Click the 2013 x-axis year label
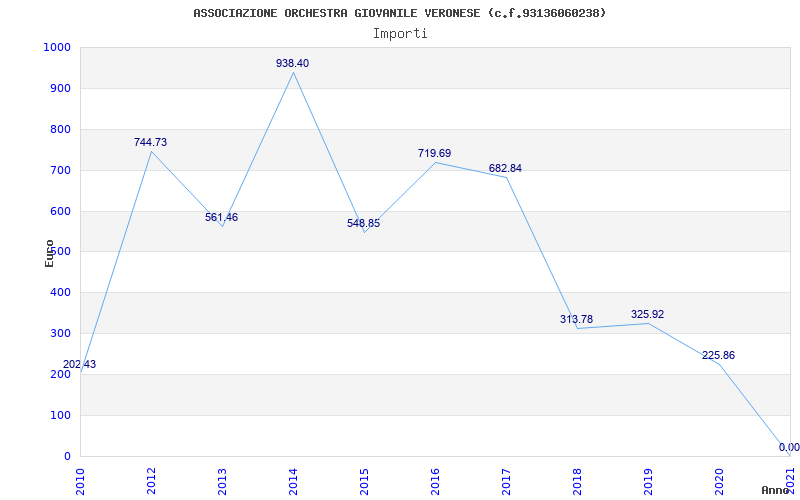800x500 pixels. (x=222, y=482)
